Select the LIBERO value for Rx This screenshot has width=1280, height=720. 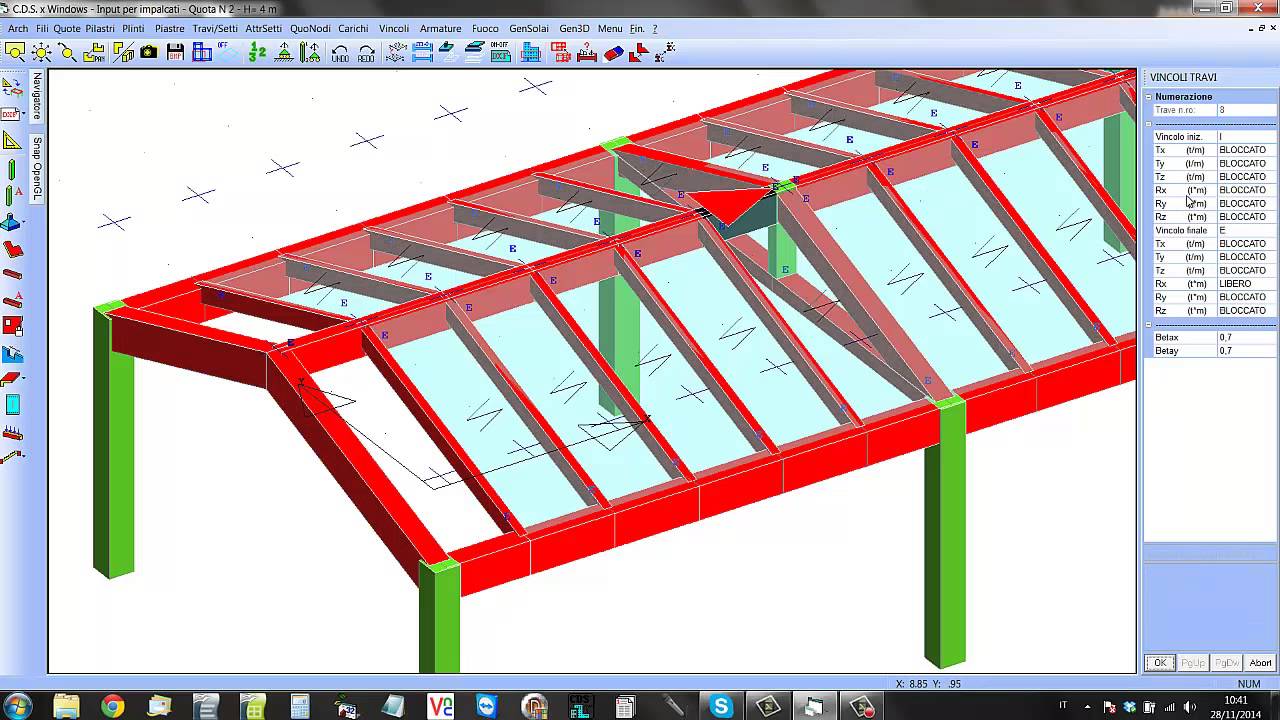[x=1246, y=284]
